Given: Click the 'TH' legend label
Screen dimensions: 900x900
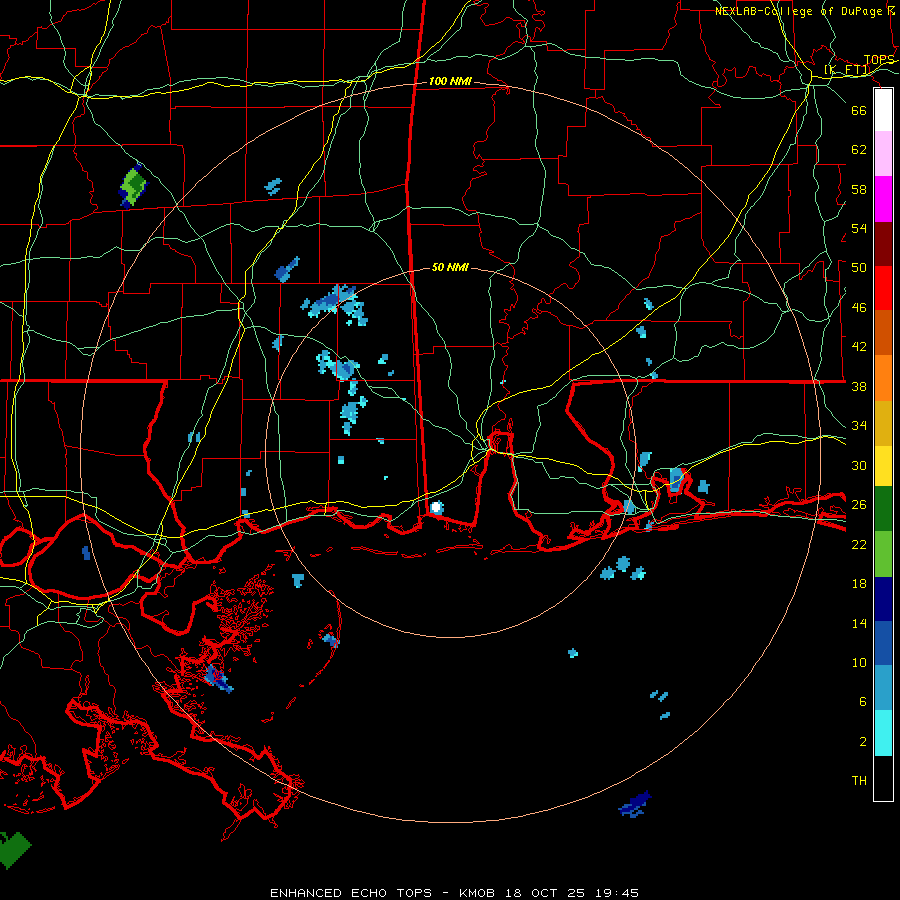Looking at the screenshot, I should tap(859, 781).
